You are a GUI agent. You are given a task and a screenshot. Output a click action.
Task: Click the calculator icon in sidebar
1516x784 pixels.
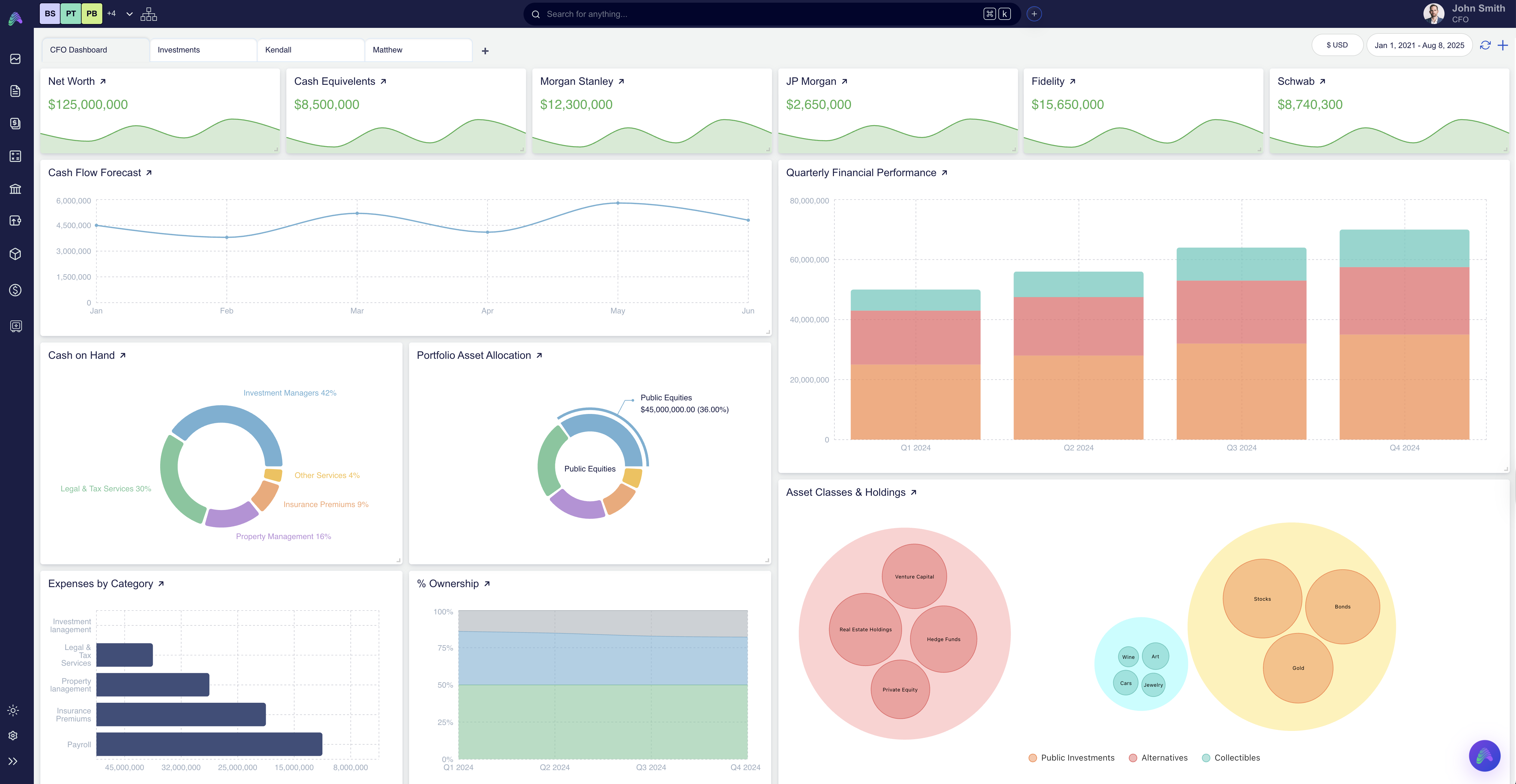point(15,156)
